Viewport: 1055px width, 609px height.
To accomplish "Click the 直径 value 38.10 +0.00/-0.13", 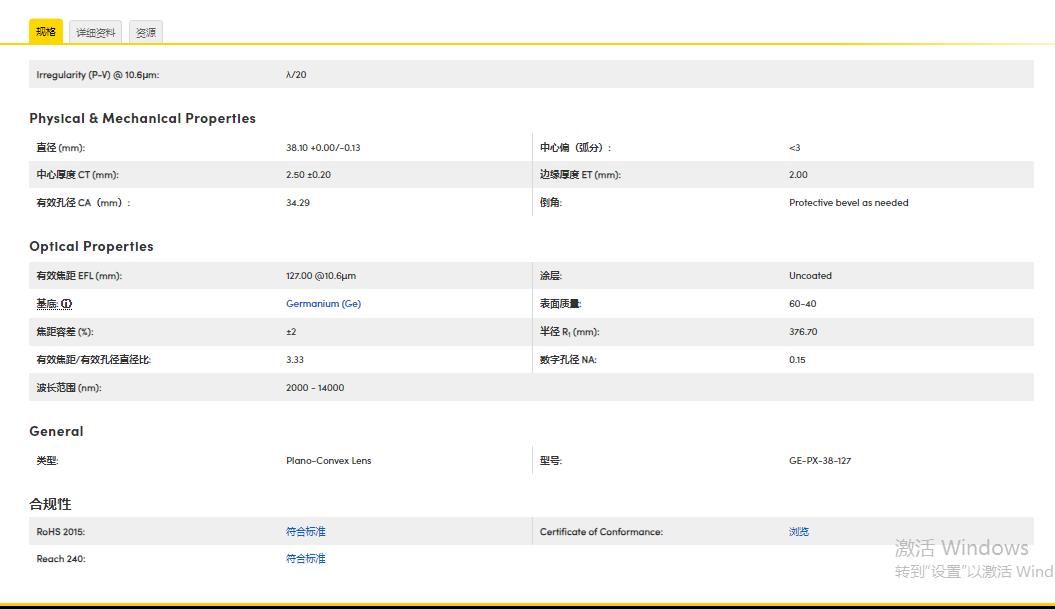I will pos(320,147).
